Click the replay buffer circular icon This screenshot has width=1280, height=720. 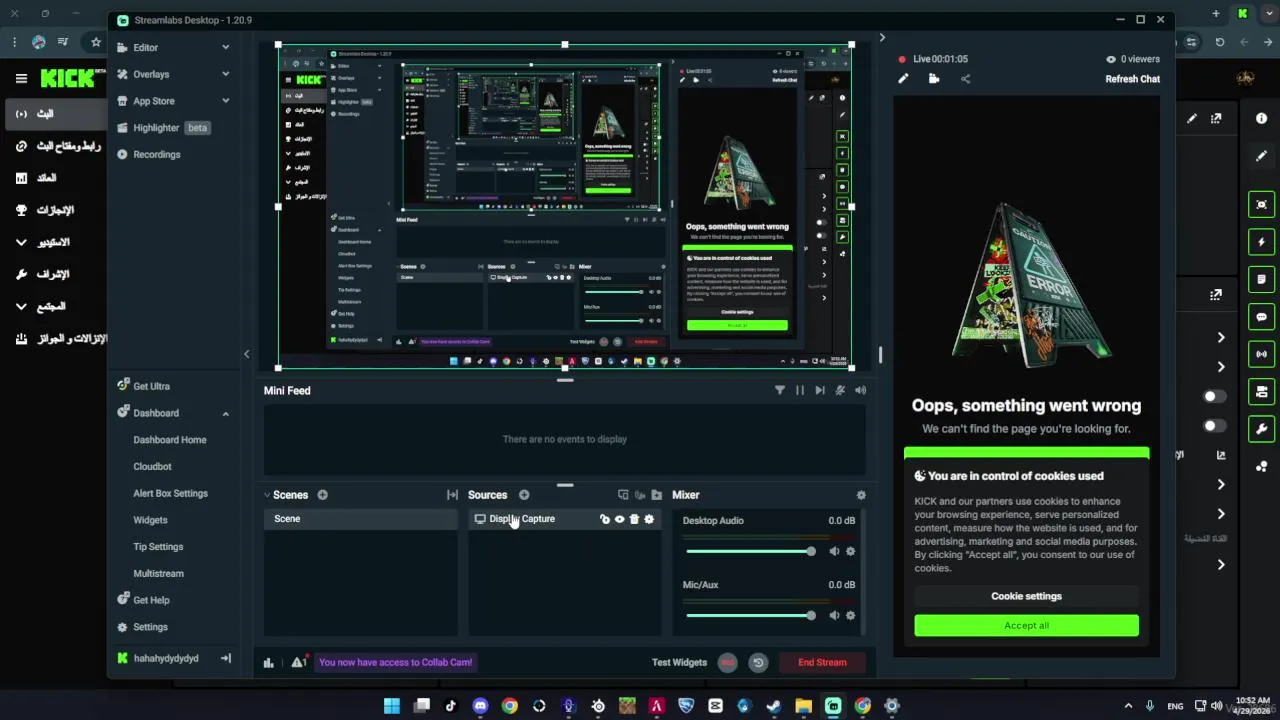(758, 662)
